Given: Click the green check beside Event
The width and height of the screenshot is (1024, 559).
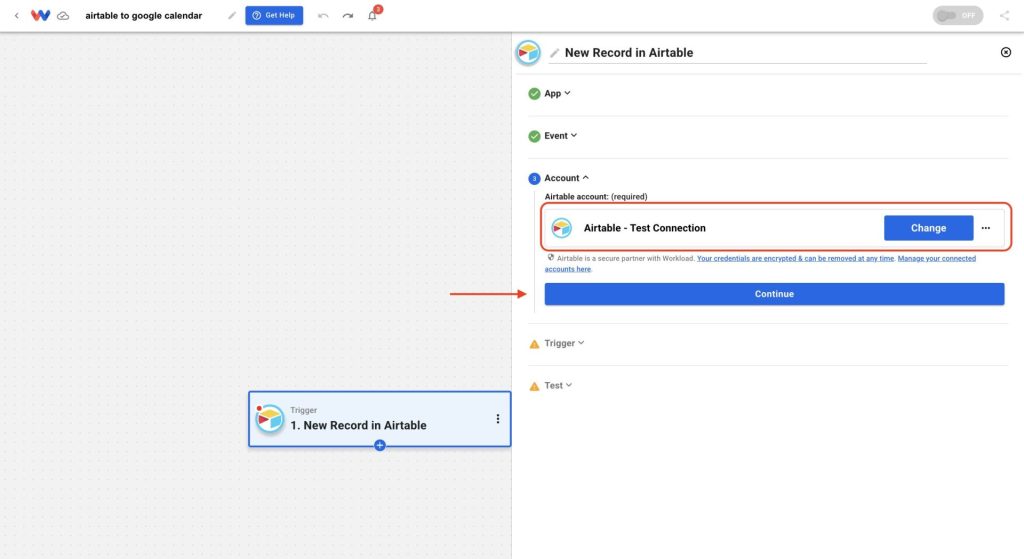Looking at the screenshot, I should pyautogui.click(x=534, y=136).
